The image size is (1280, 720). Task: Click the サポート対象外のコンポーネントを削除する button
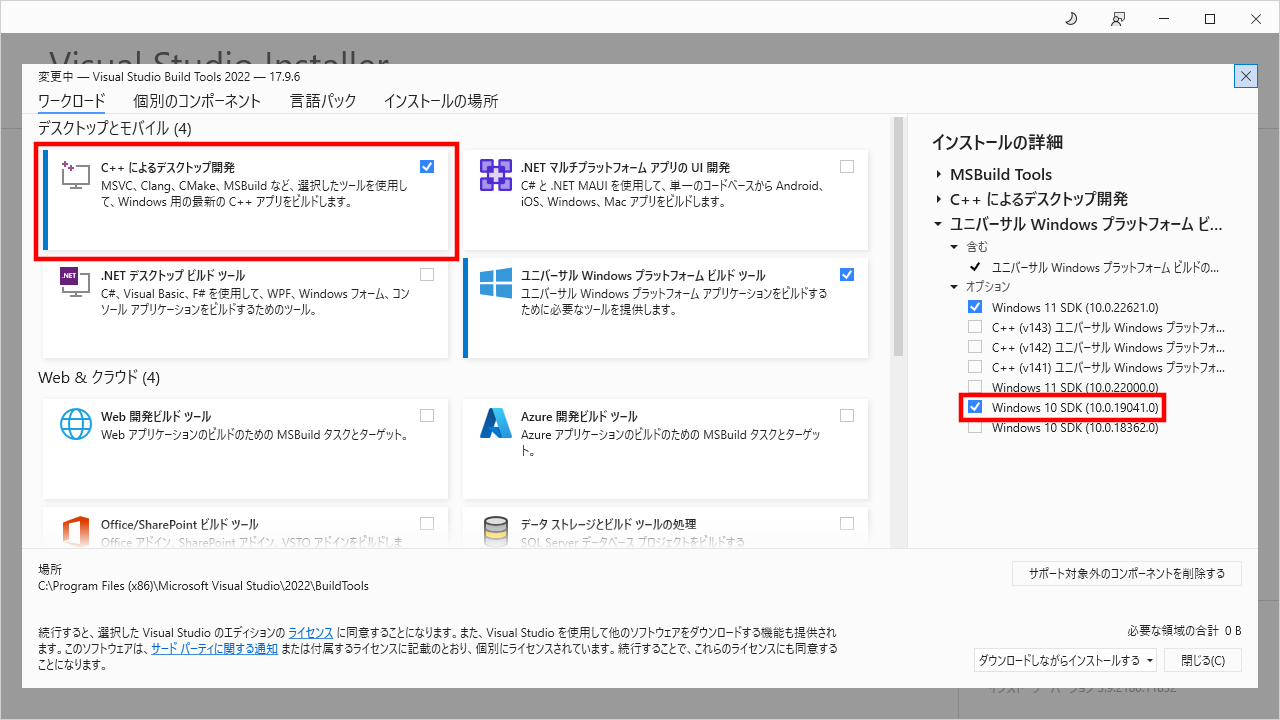coord(1126,573)
